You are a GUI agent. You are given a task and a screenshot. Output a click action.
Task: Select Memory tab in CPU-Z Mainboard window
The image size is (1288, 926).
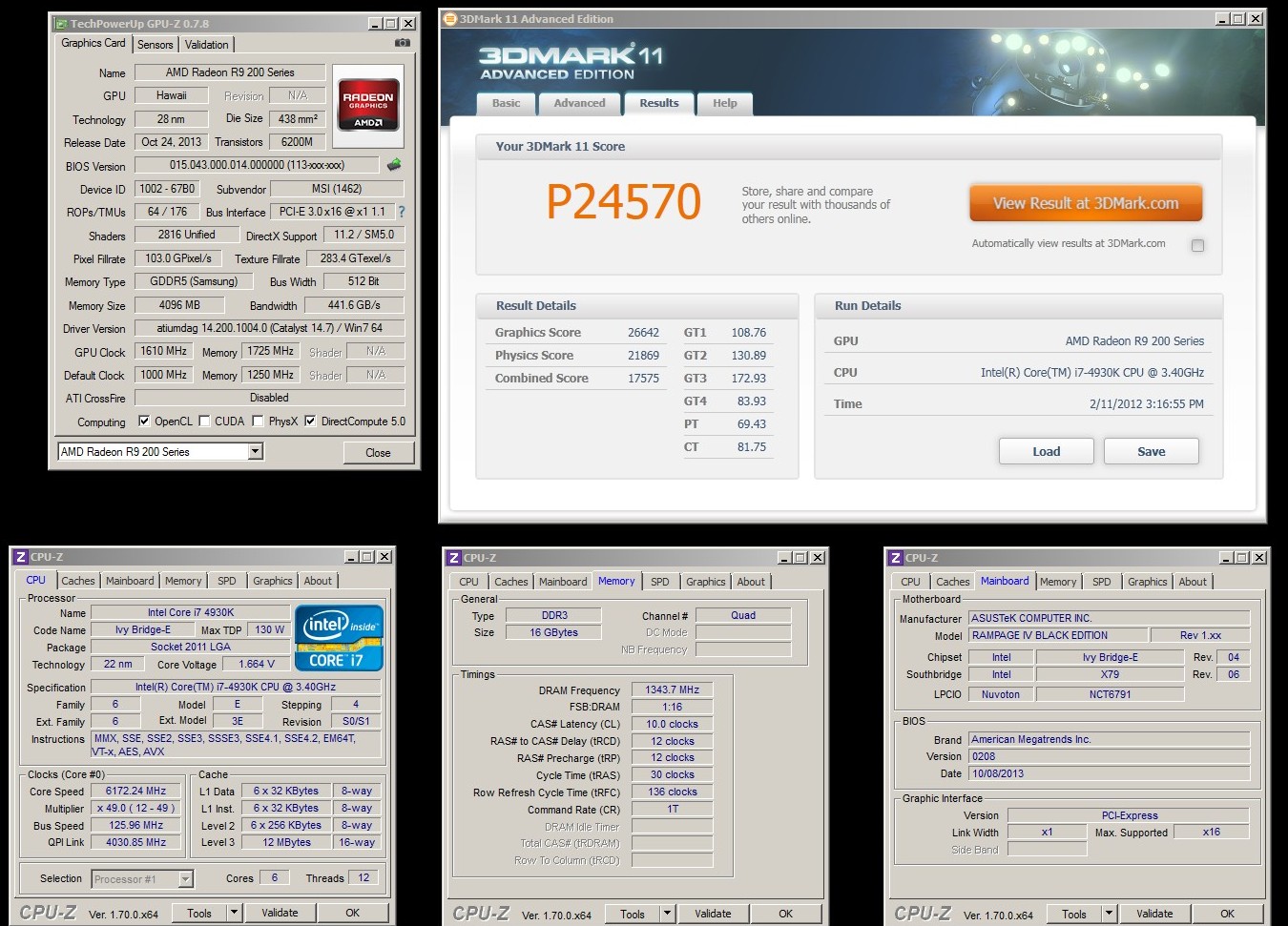[1058, 582]
